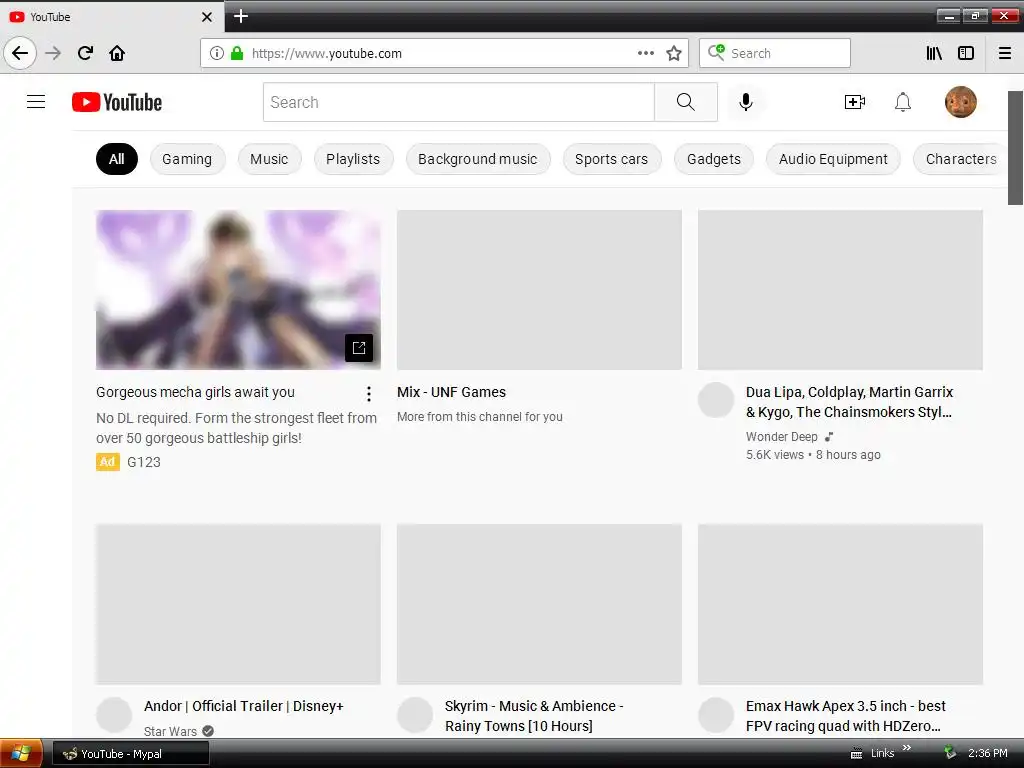The image size is (1024, 768).
Task: Open Dua Lipa, Coldplay video title
Action: (x=850, y=402)
